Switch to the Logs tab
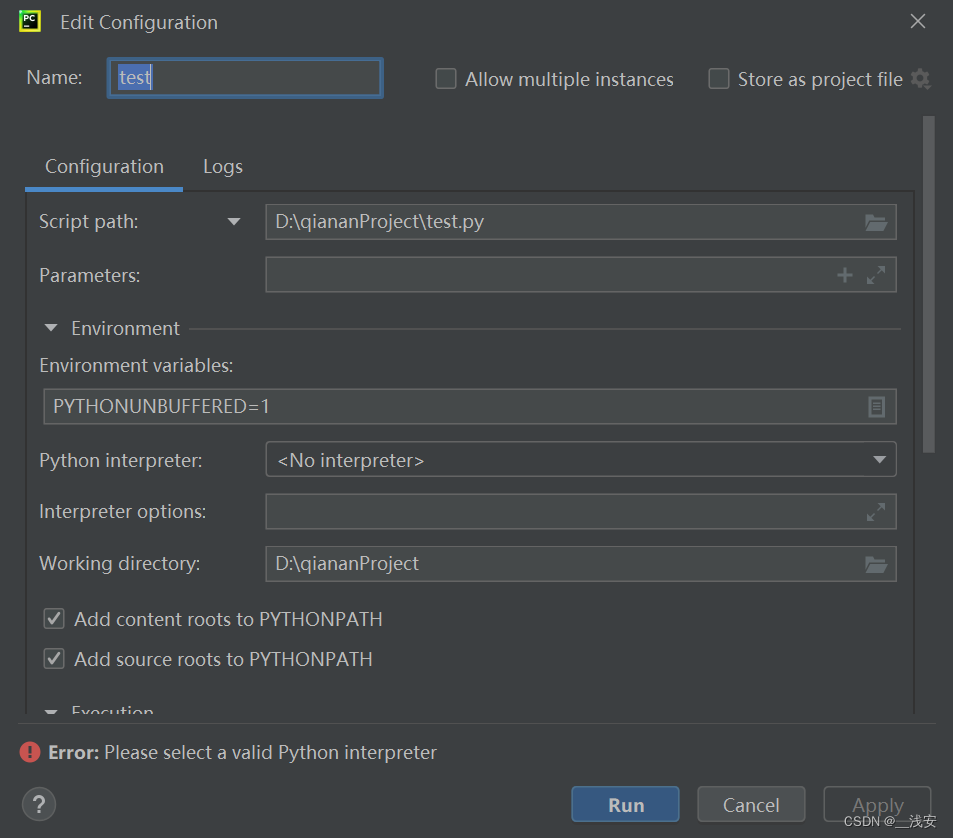This screenshot has width=953, height=838. pos(223,167)
